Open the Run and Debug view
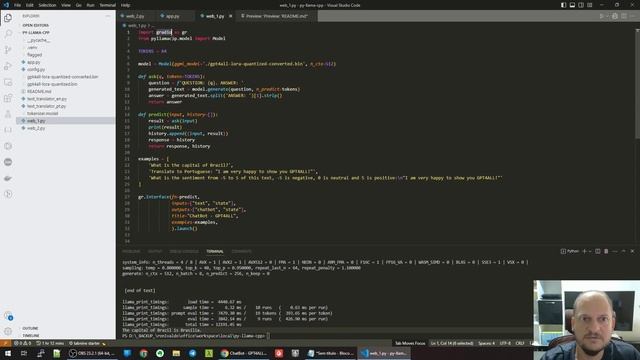The image size is (640, 360). tap(8, 66)
